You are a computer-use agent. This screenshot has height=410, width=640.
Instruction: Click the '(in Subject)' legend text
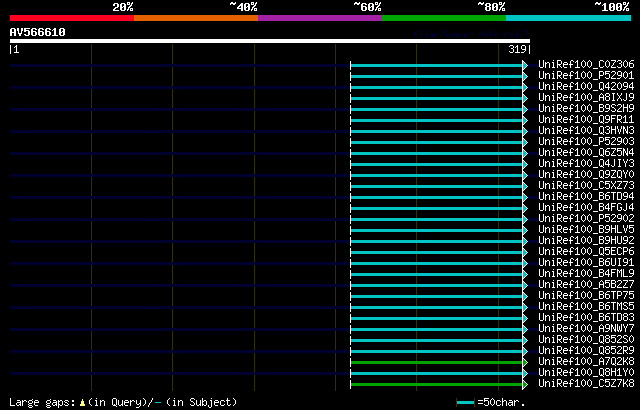(x=201, y=402)
